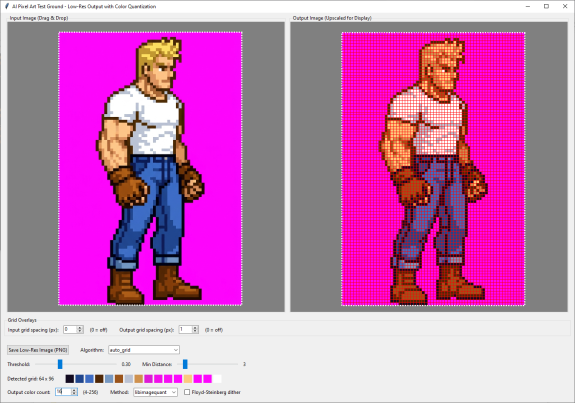
Task: Click the input image of the blond fighter
Action: click(150, 168)
